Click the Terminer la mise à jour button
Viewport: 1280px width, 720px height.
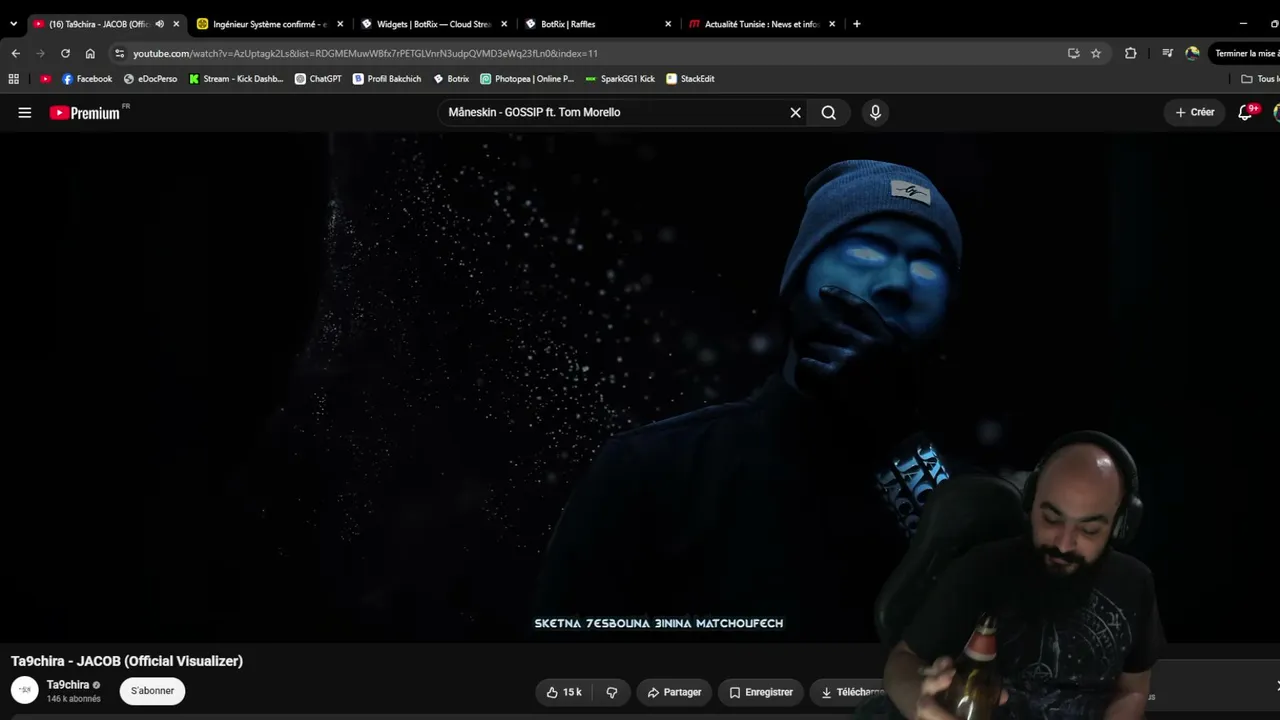1245,53
